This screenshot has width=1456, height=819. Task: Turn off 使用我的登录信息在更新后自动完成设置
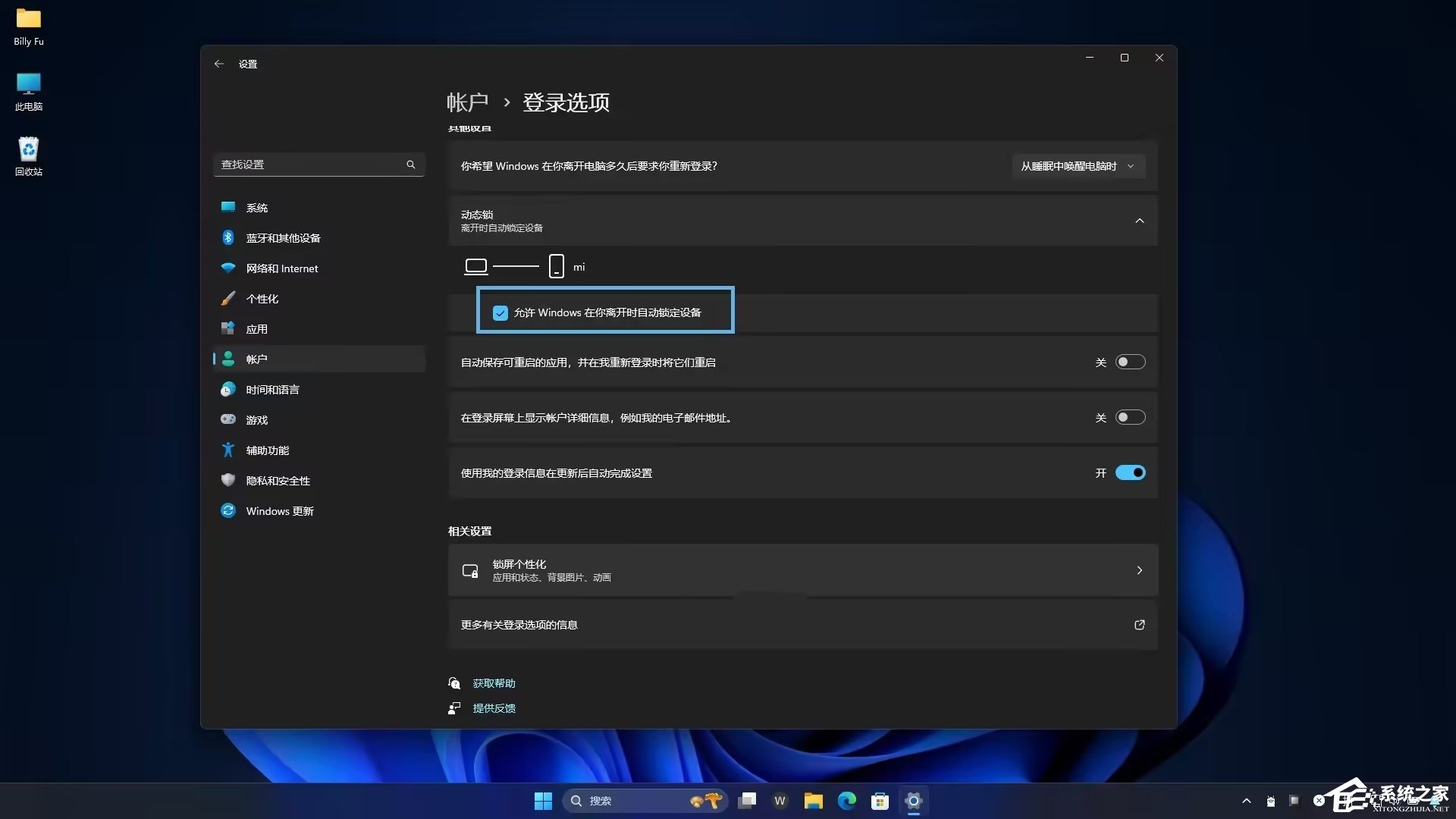(1130, 472)
